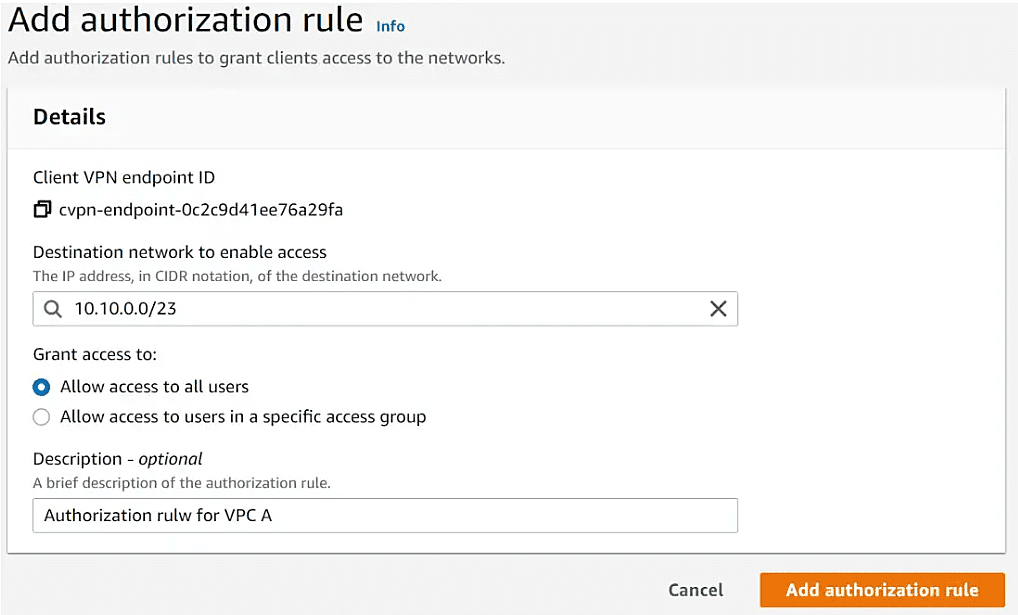
Task: Click the Details section heading
Action: click(x=69, y=117)
